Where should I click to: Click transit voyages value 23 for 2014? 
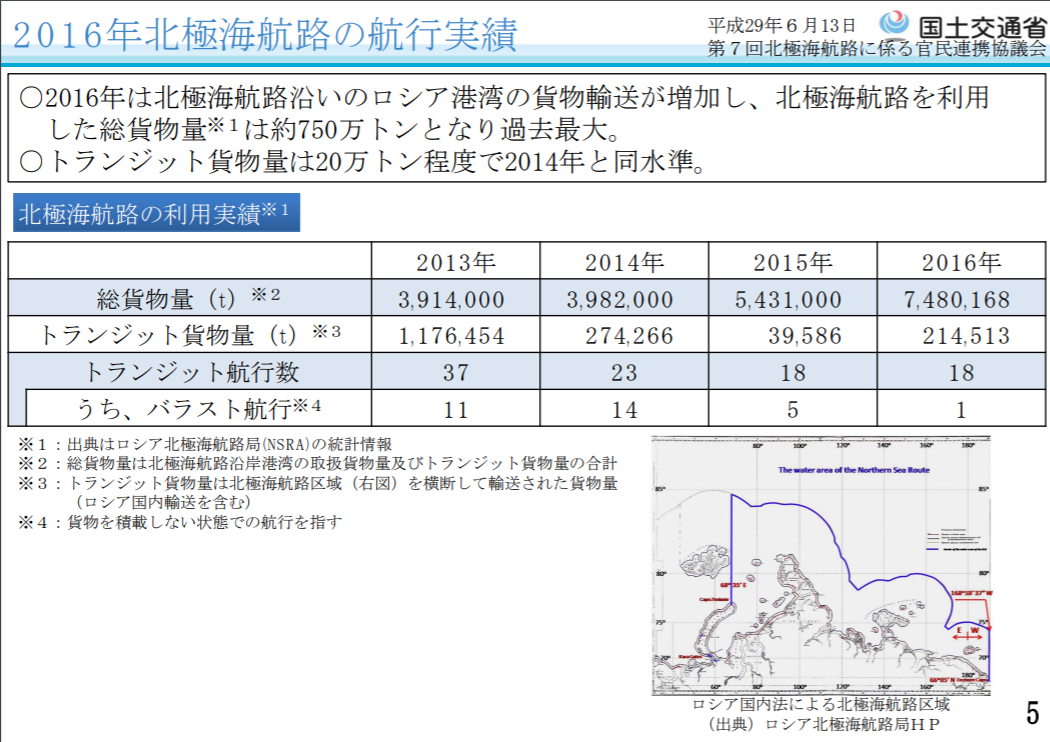pyautogui.click(x=624, y=372)
